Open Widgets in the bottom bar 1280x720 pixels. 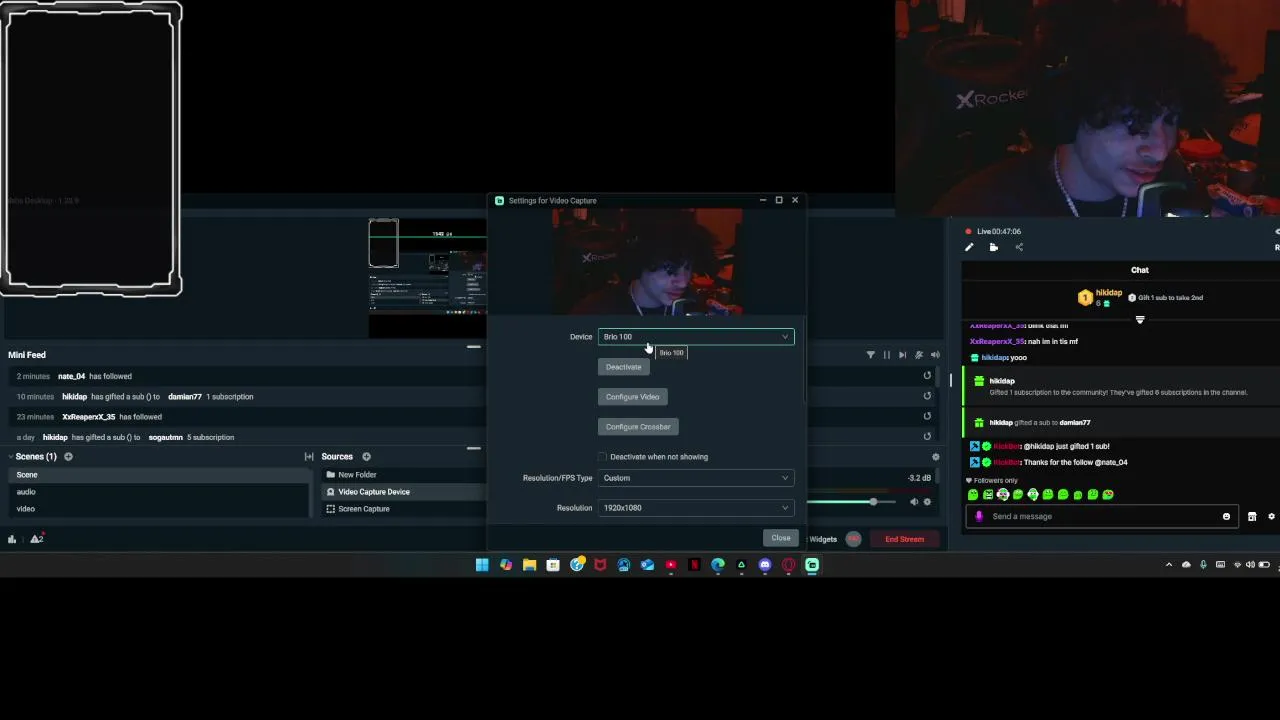click(823, 539)
